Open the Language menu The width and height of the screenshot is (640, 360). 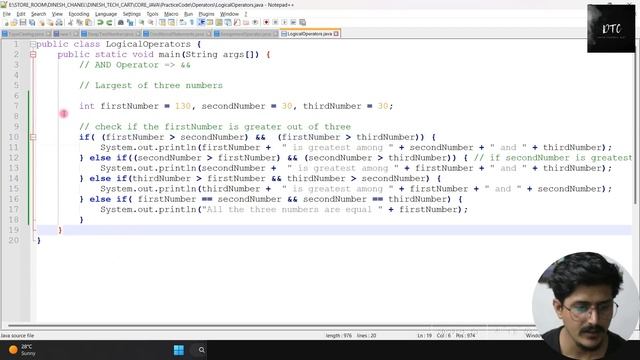point(106,14)
